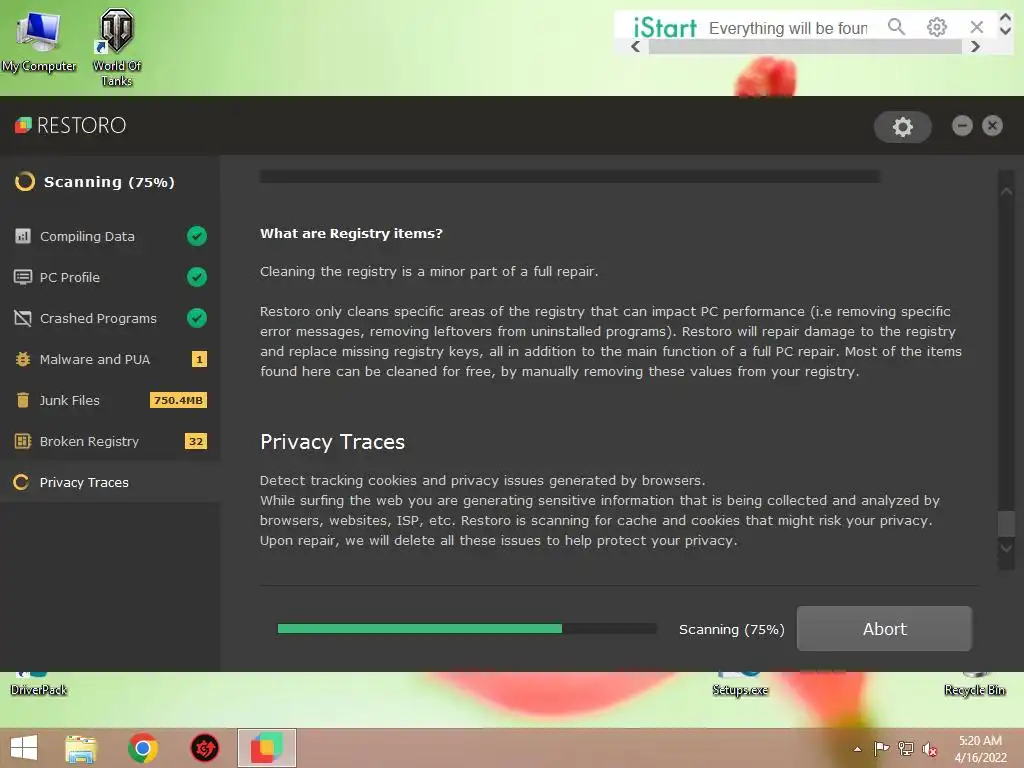Click the Restoro content scrollbar down arrow
Image resolution: width=1024 pixels, height=768 pixels.
[1006, 549]
